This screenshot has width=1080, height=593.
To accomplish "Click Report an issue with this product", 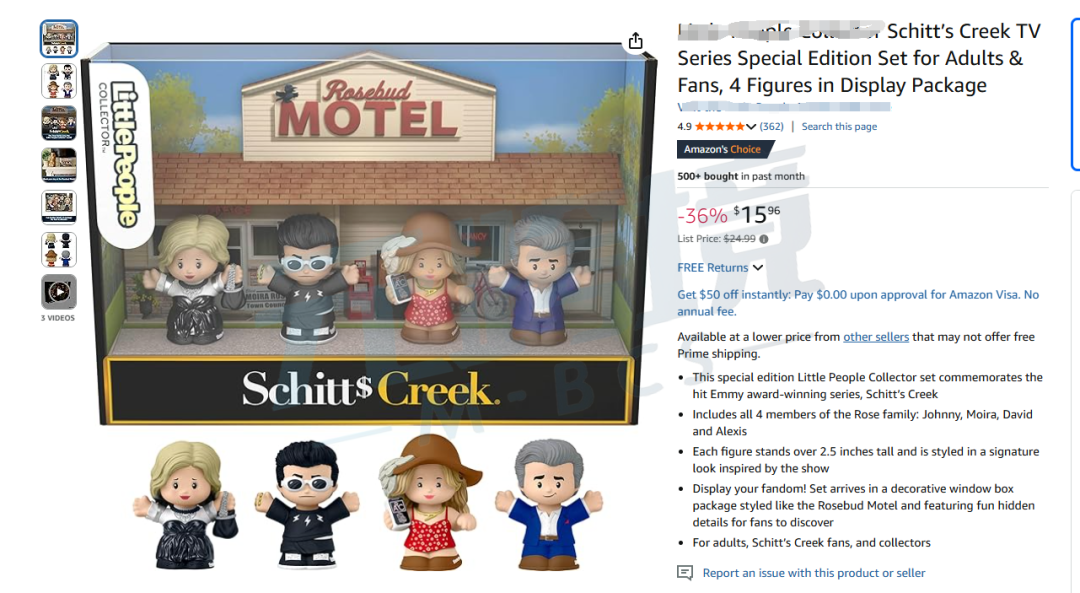I will click(813, 573).
